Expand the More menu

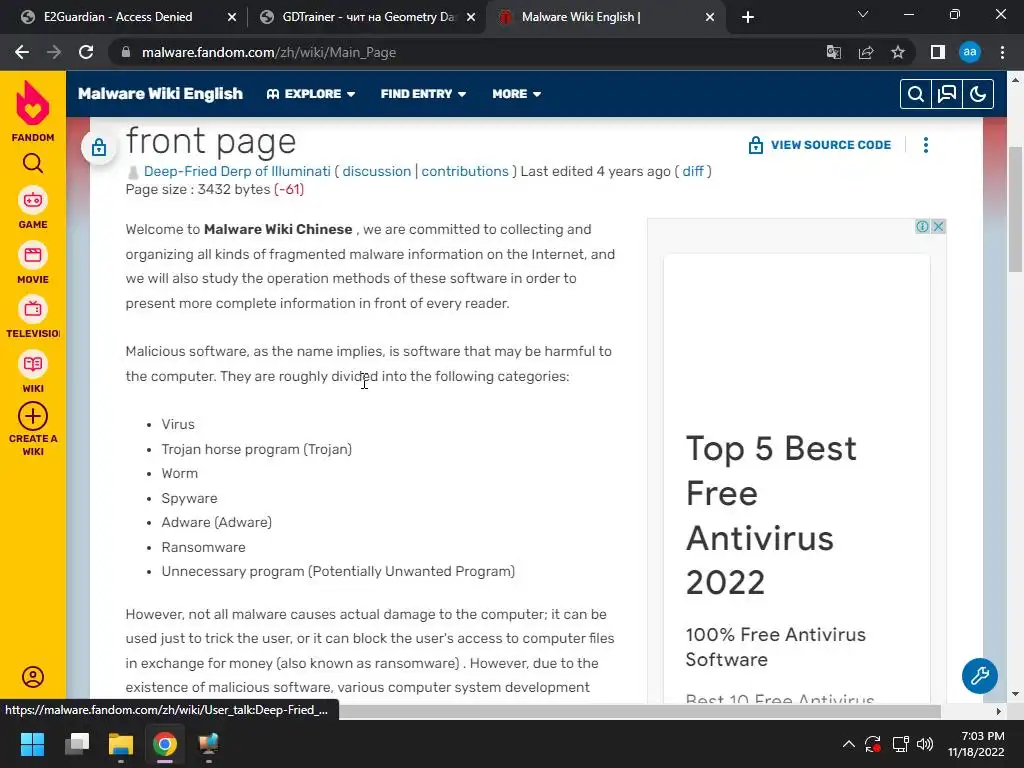tap(517, 94)
